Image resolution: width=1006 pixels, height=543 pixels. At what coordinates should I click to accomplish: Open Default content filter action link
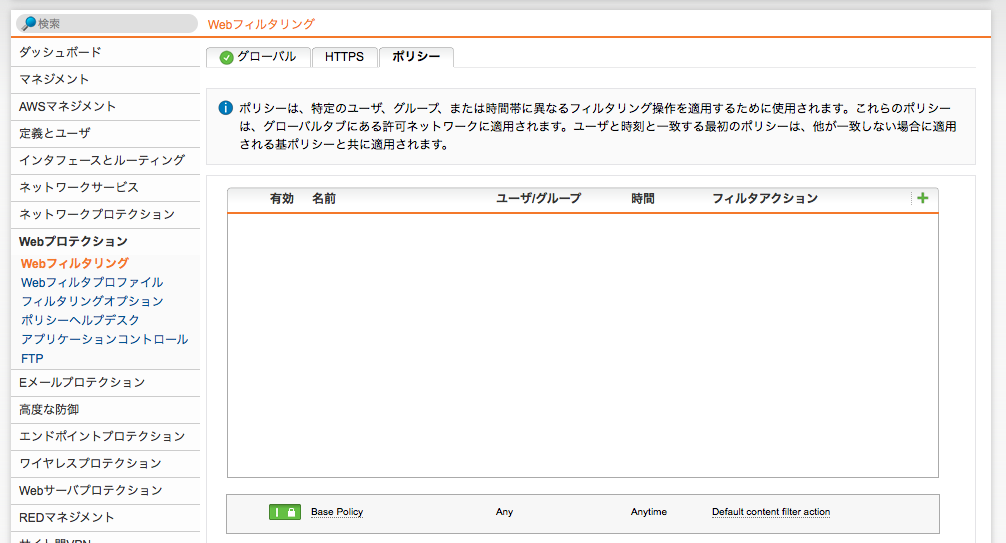click(x=770, y=512)
